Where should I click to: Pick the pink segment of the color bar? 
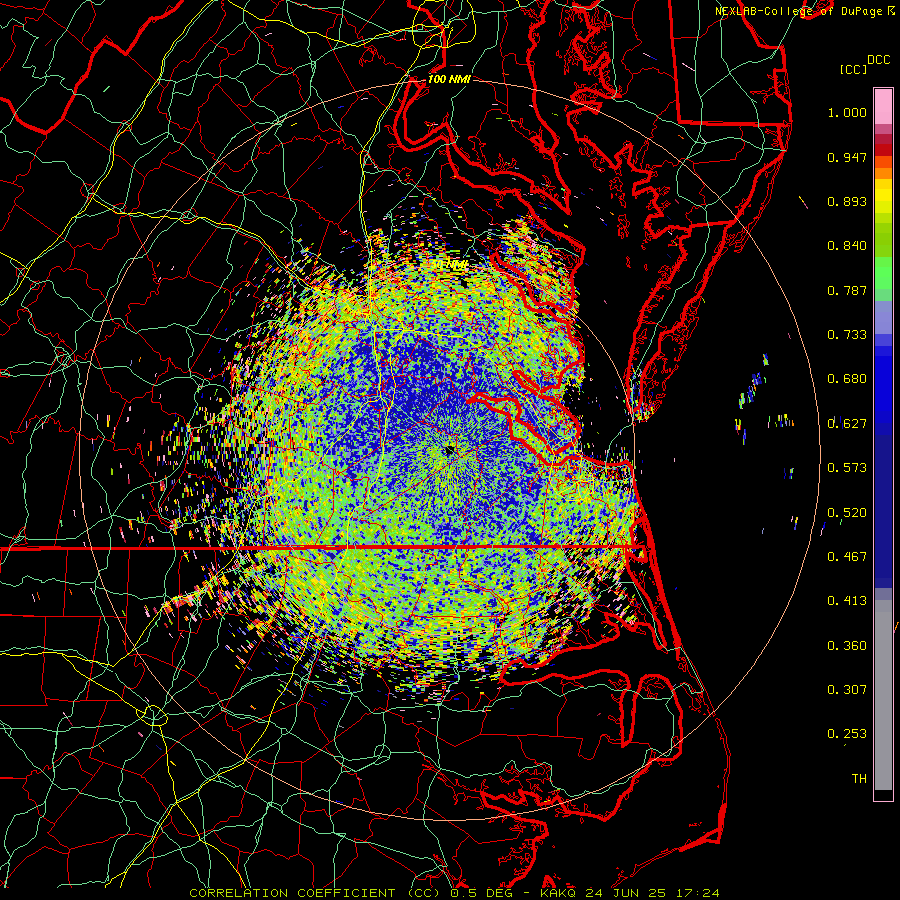tap(883, 106)
